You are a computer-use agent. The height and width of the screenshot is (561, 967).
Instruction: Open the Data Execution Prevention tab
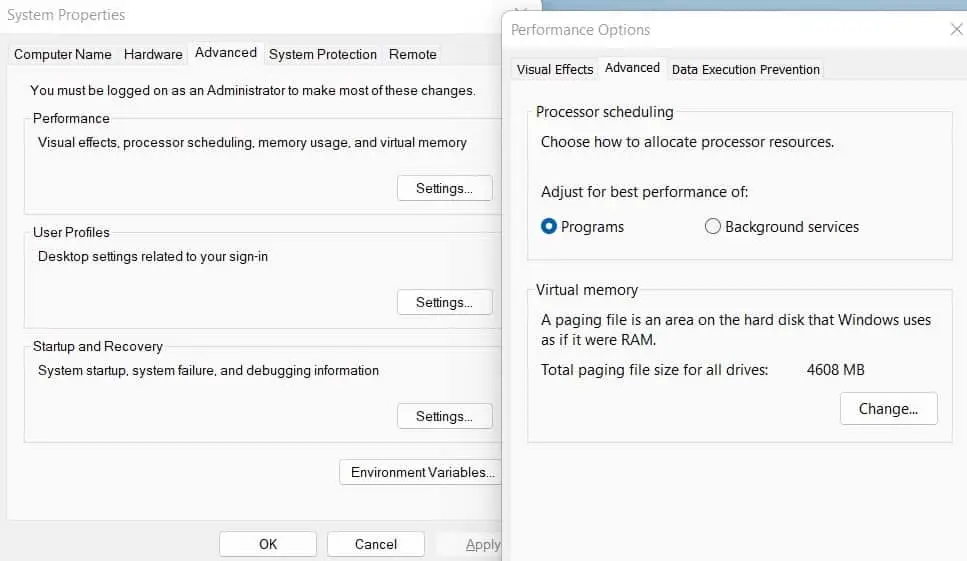(745, 69)
